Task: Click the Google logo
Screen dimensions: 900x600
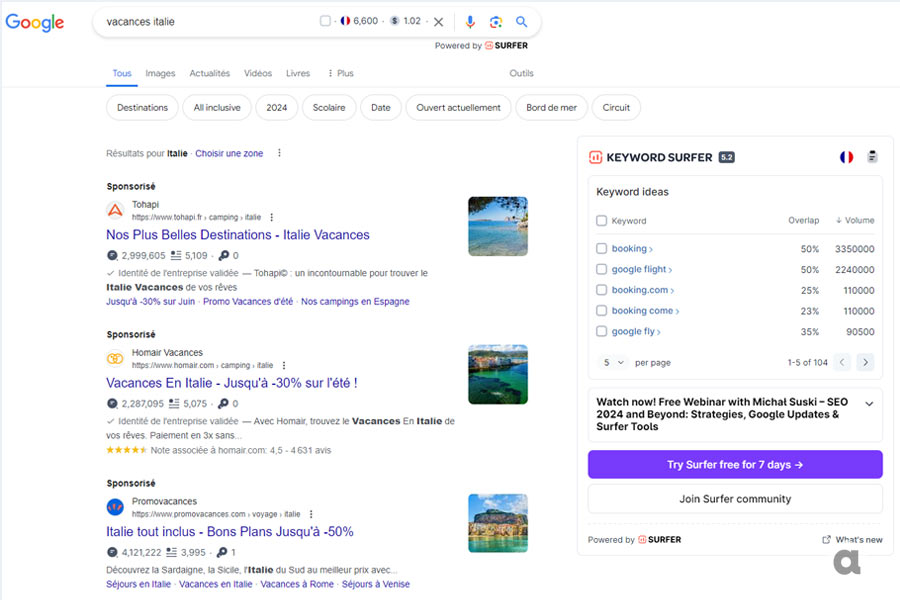Action: [x=35, y=22]
